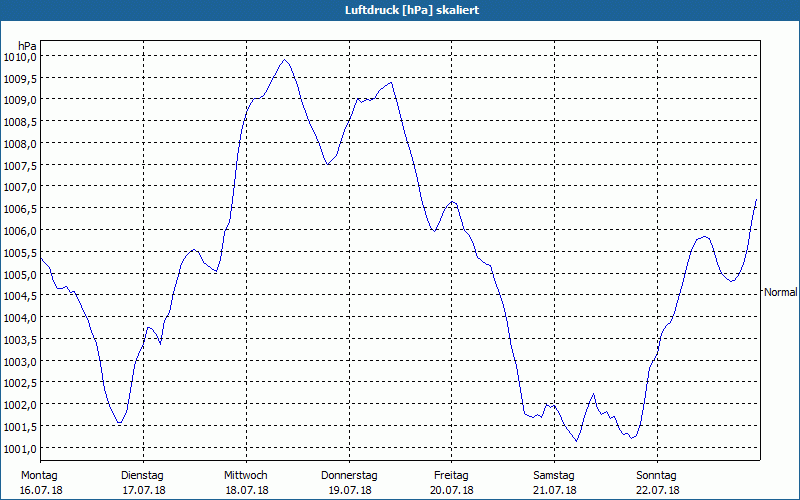Click the 'Mittwoch' day label
The height and width of the screenshot is (500, 800).
(x=245, y=475)
